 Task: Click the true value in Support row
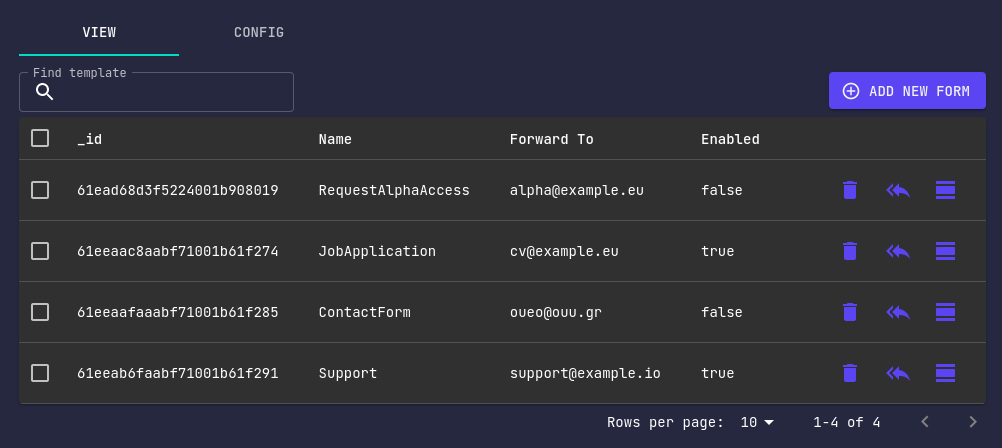click(718, 373)
